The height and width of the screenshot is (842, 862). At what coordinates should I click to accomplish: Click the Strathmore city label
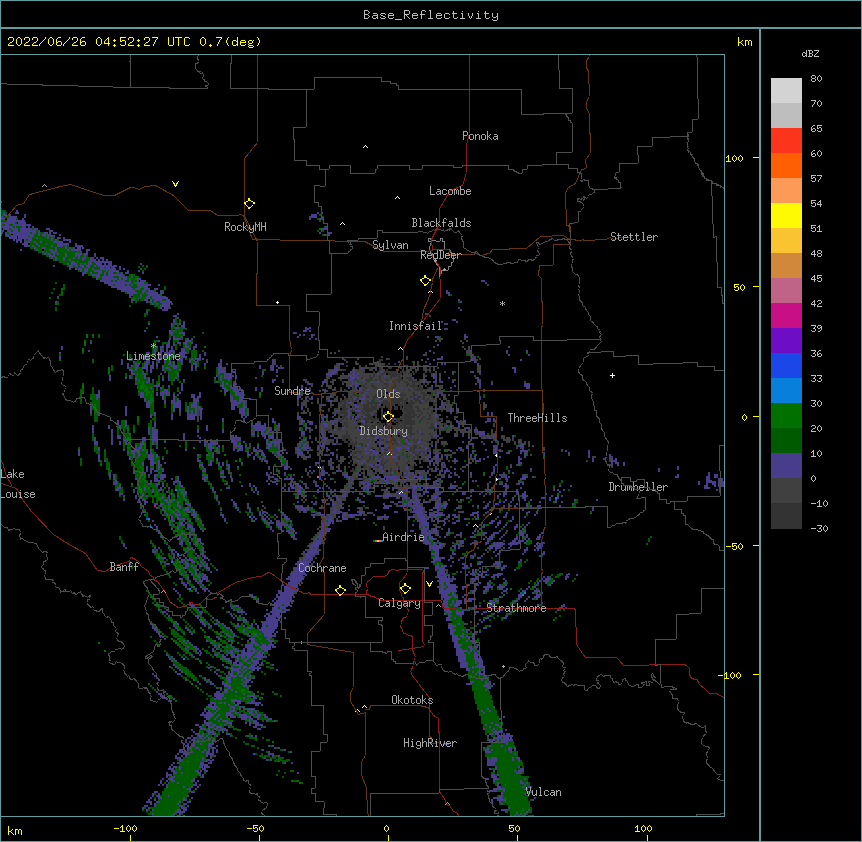[x=516, y=608]
